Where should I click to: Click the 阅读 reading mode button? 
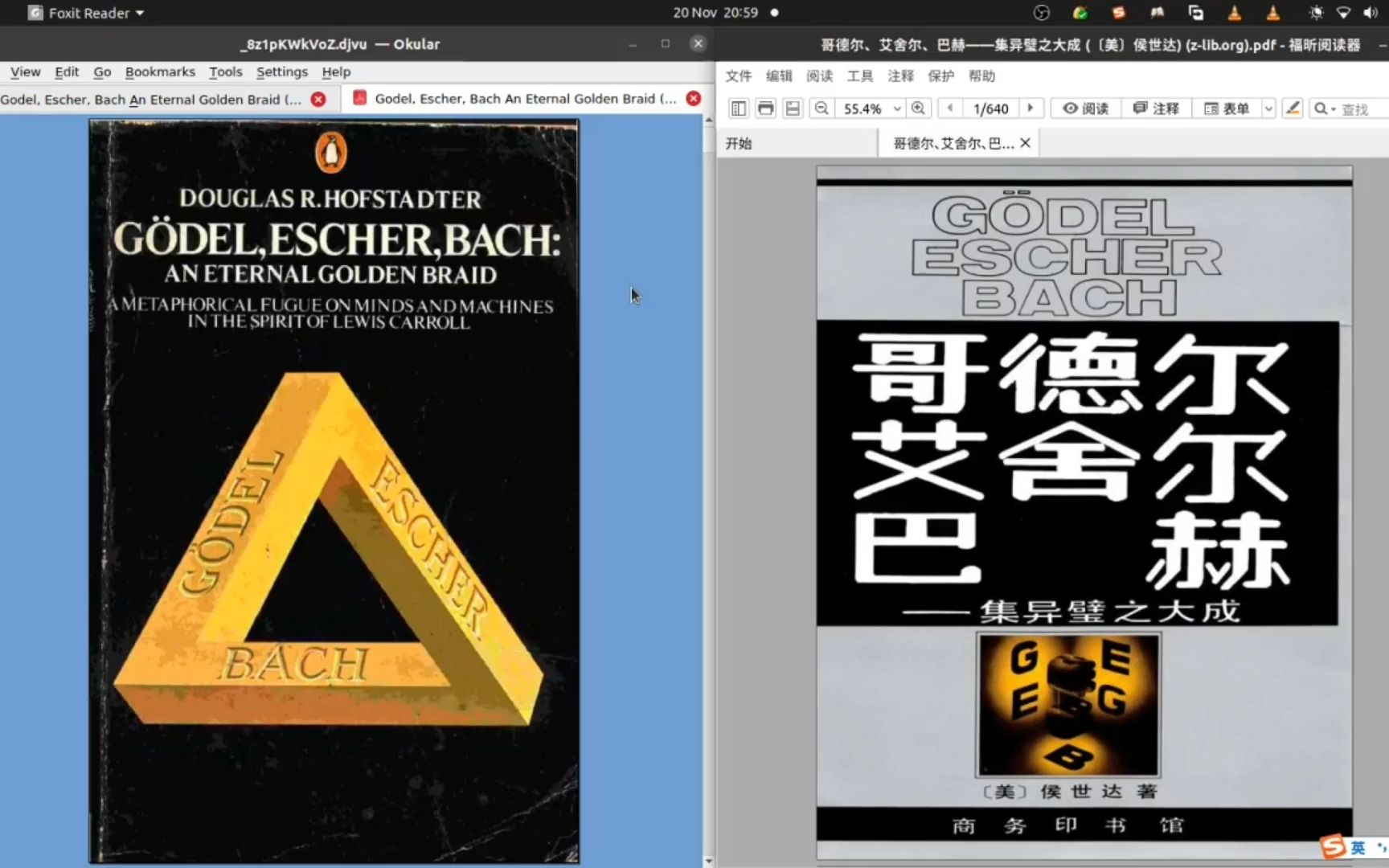click(1085, 108)
